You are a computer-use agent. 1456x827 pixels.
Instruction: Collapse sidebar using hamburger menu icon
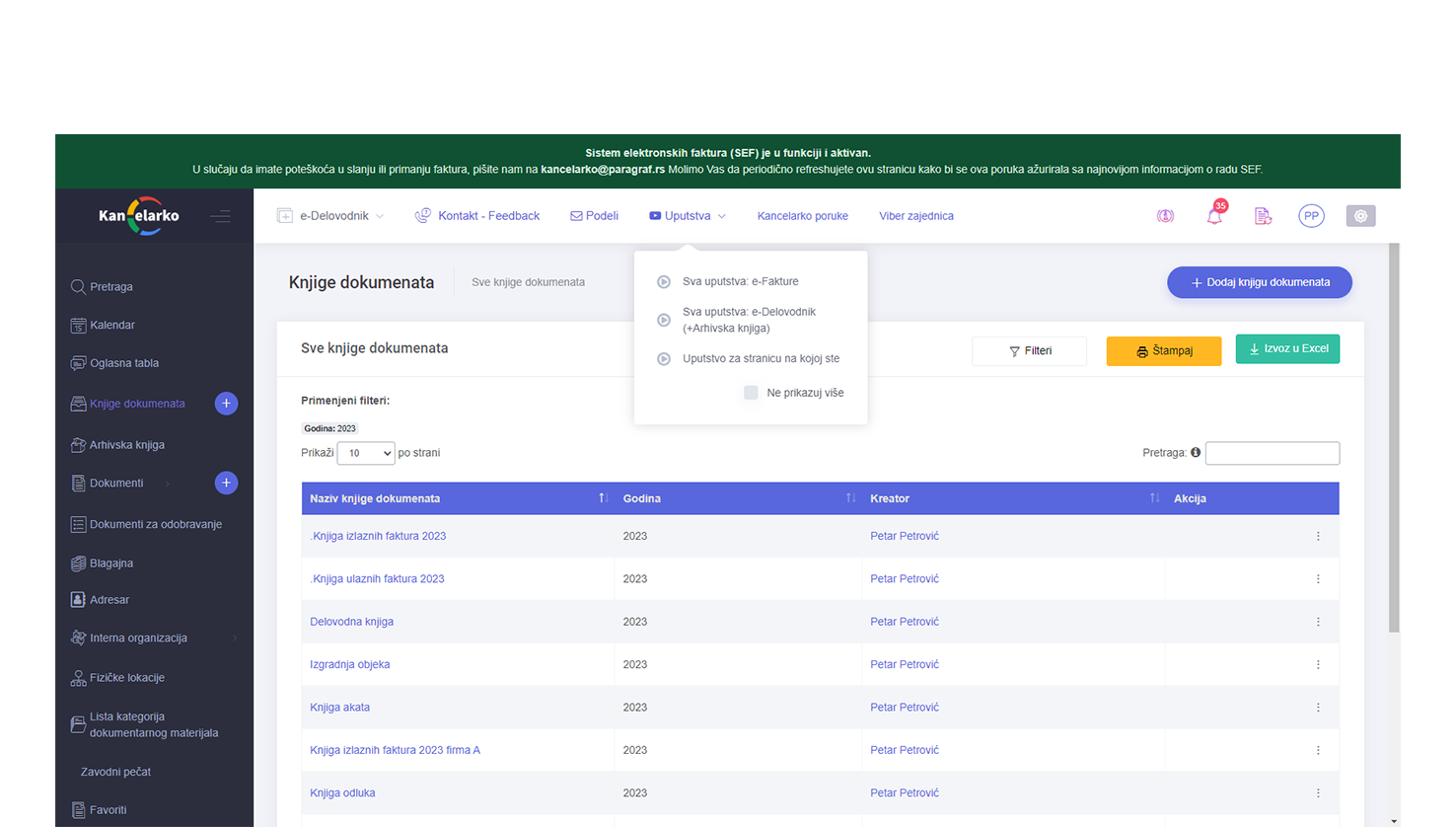pyautogui.click(x=220, y=216)
